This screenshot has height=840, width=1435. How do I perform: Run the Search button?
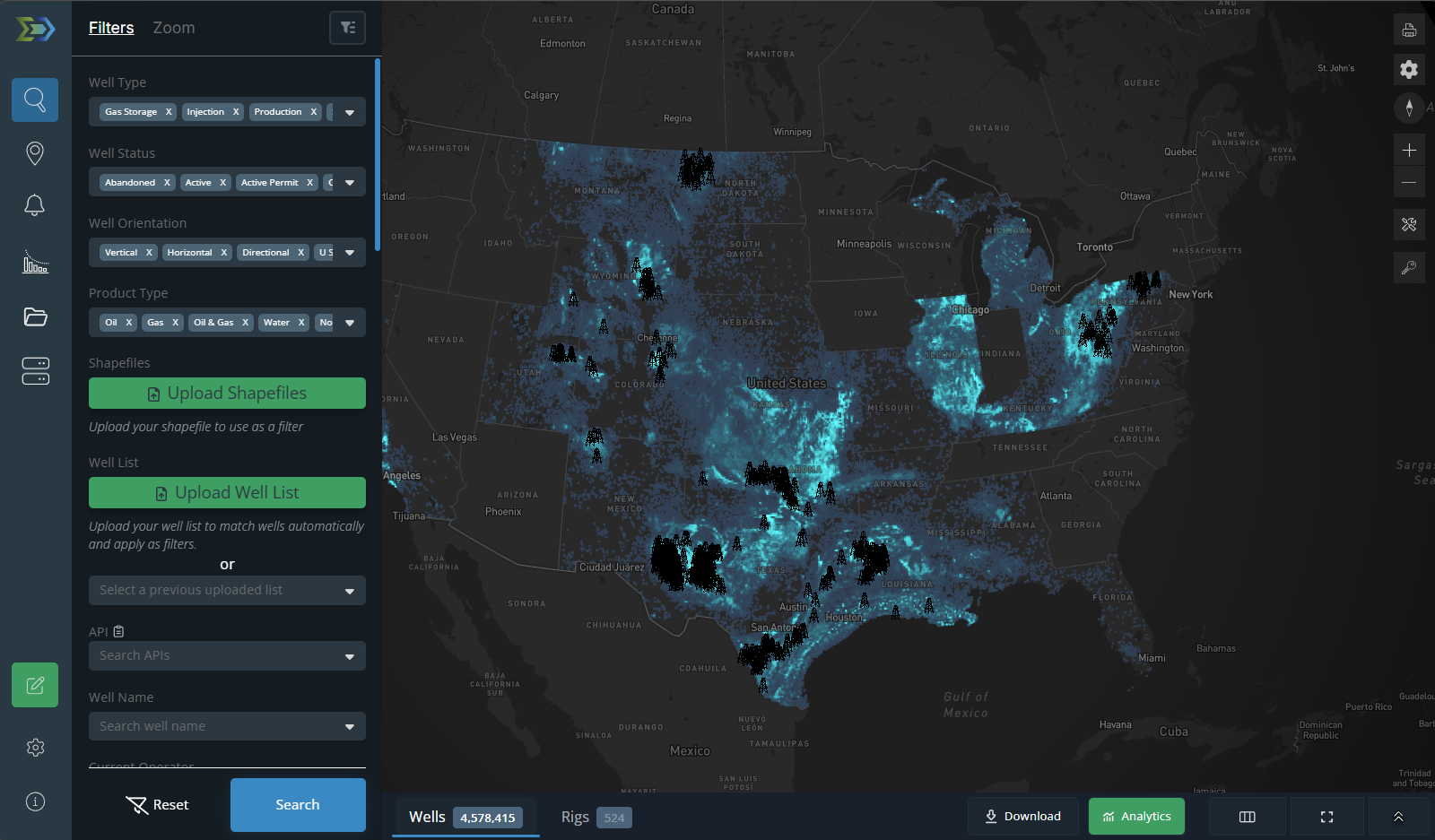[x=298, y=805]
